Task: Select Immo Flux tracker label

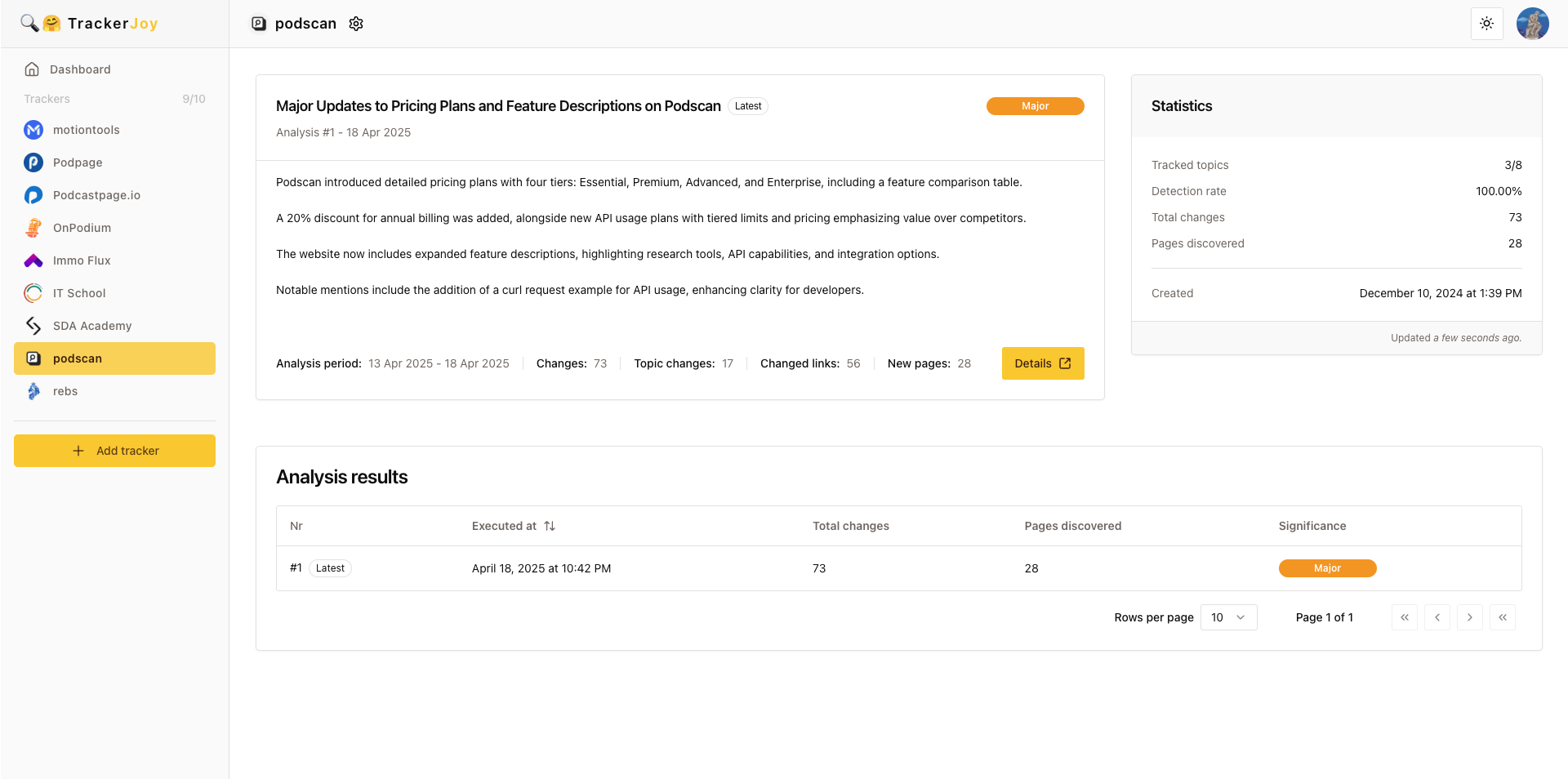Action: (x=82, y=260)
